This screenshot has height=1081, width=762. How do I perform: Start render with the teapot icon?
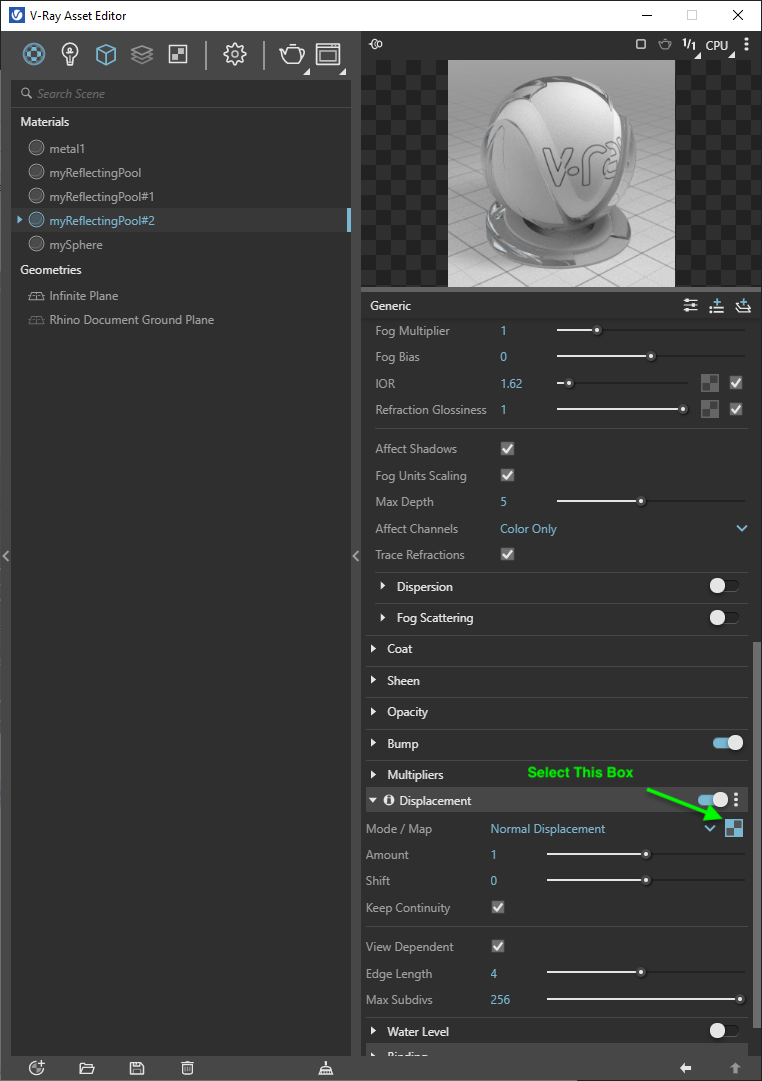pyautogui.click(x=292, y=54)
